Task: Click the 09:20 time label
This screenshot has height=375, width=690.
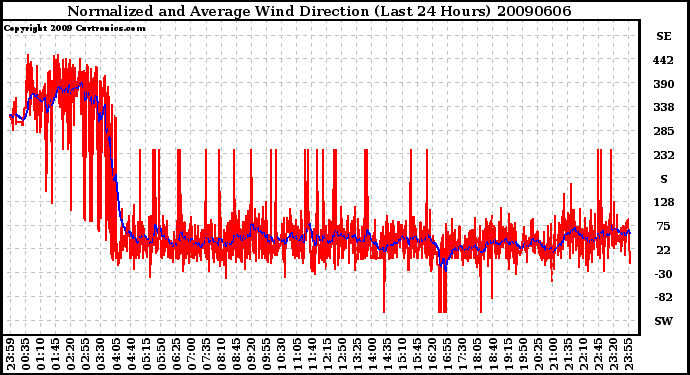Action: 251,354
